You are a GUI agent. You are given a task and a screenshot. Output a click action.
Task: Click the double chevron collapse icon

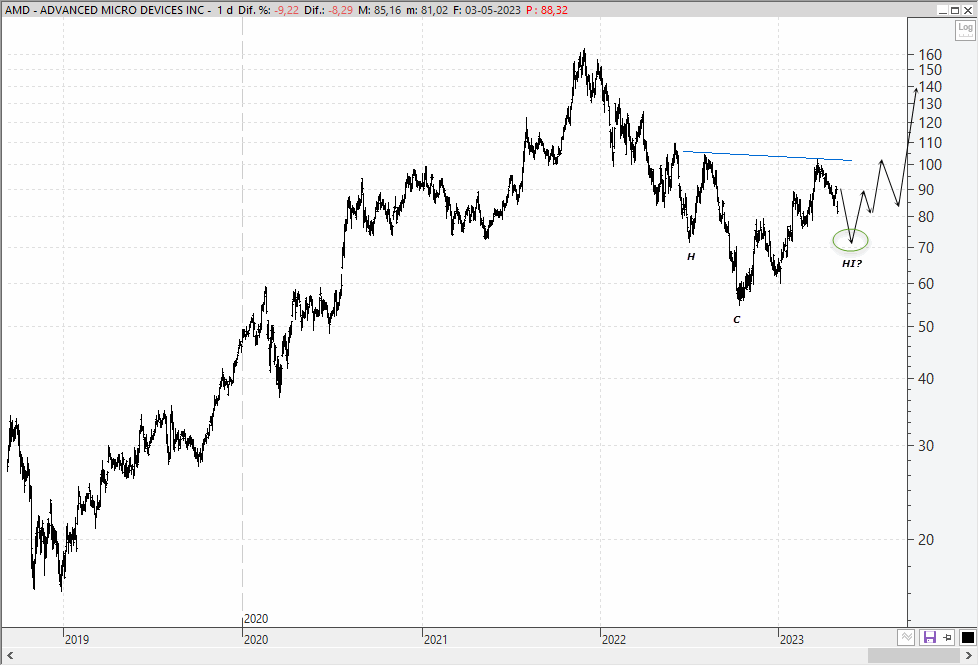tap(907, 637)
